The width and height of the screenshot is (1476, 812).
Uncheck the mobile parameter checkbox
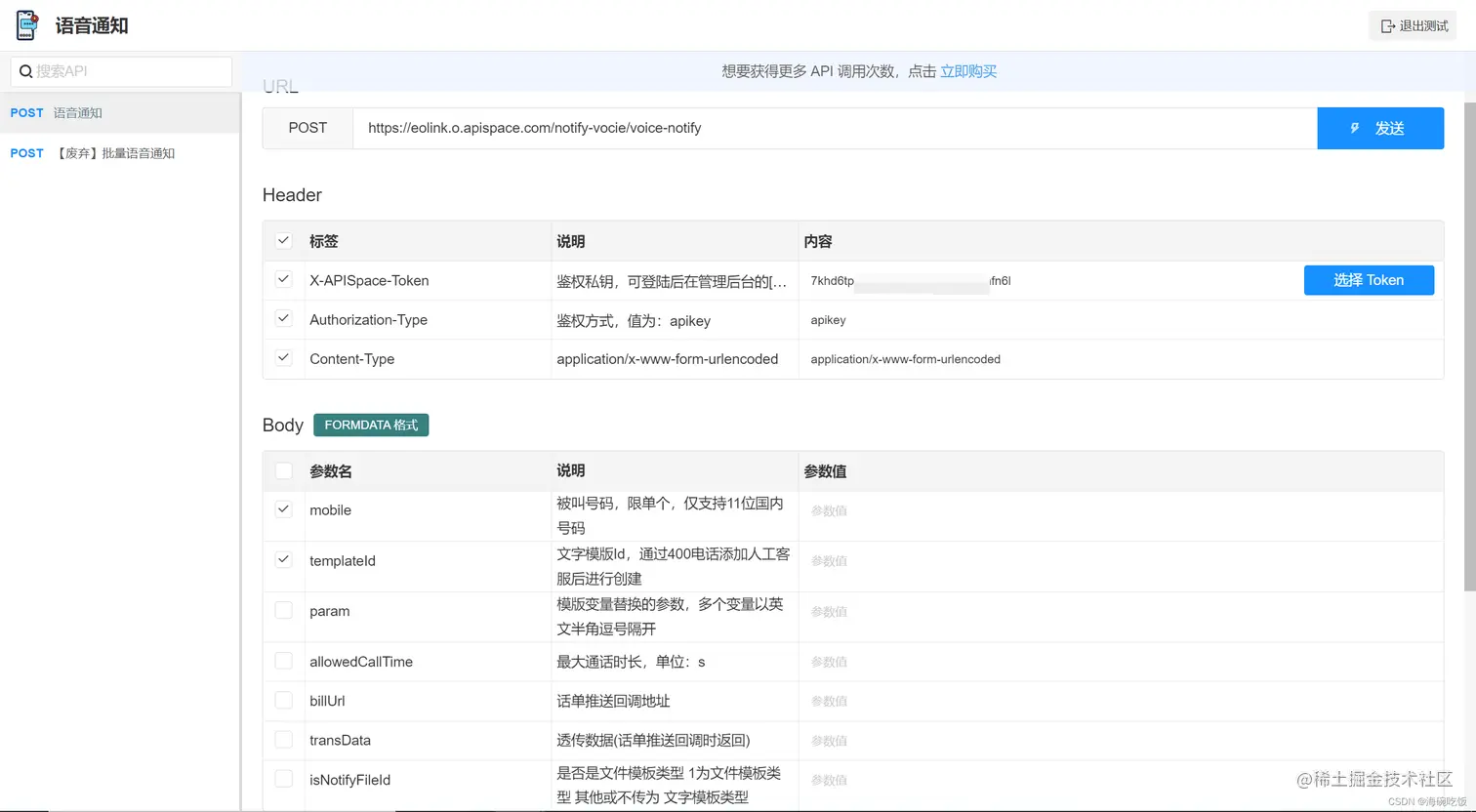pyautogui.click(x=284, y=509)
